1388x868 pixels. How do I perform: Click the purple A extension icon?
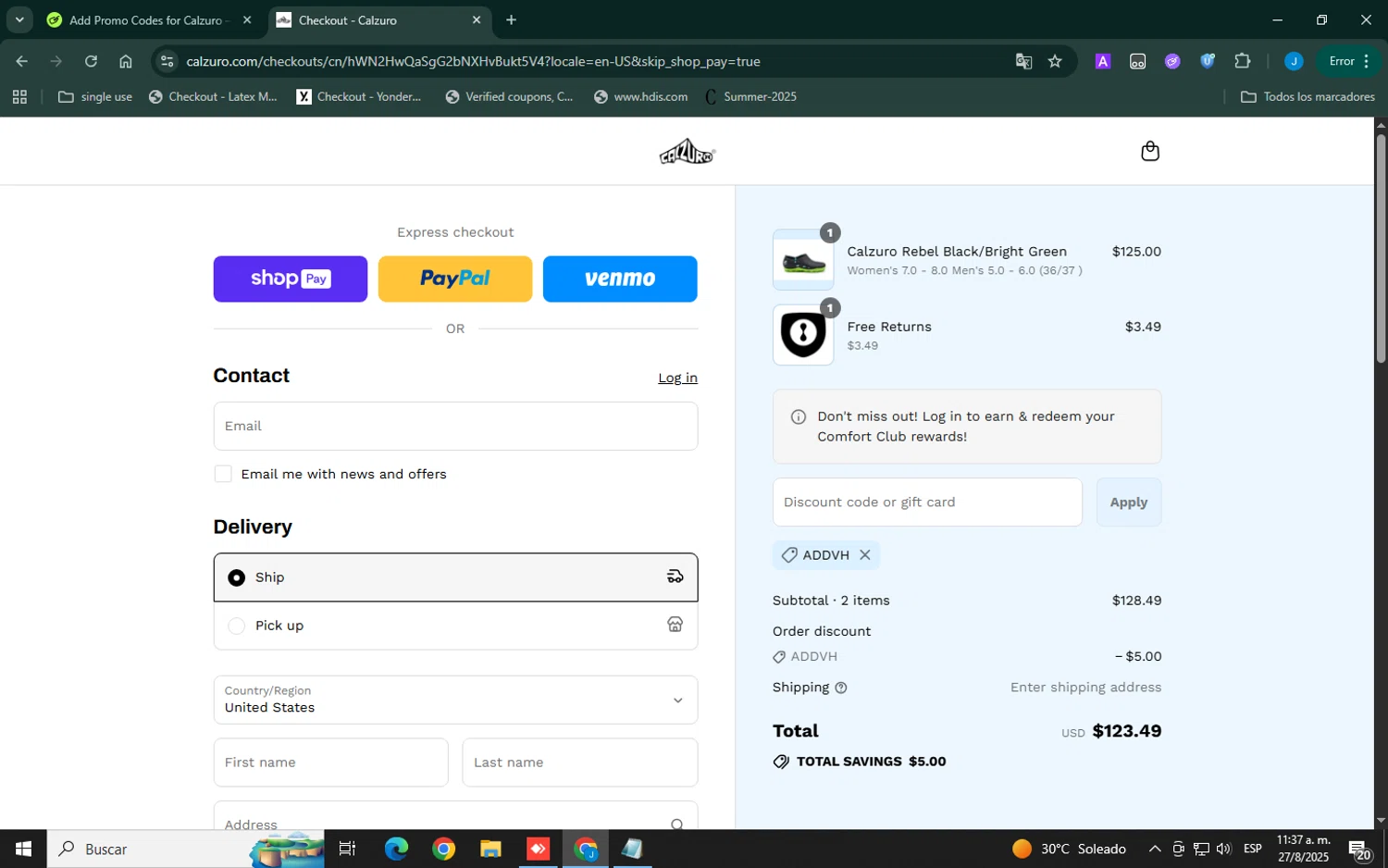point(1103,61)
